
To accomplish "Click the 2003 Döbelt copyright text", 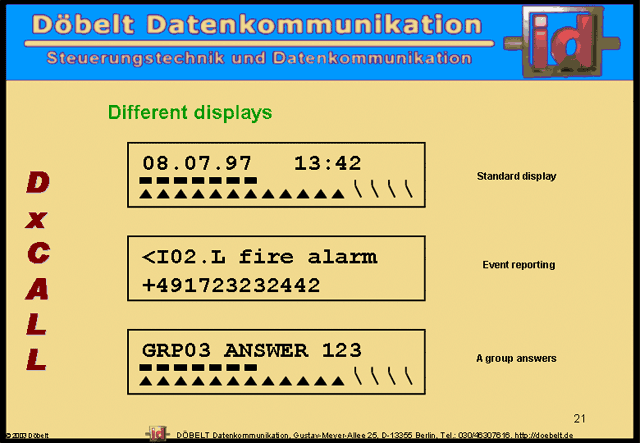I will point(28,436).
